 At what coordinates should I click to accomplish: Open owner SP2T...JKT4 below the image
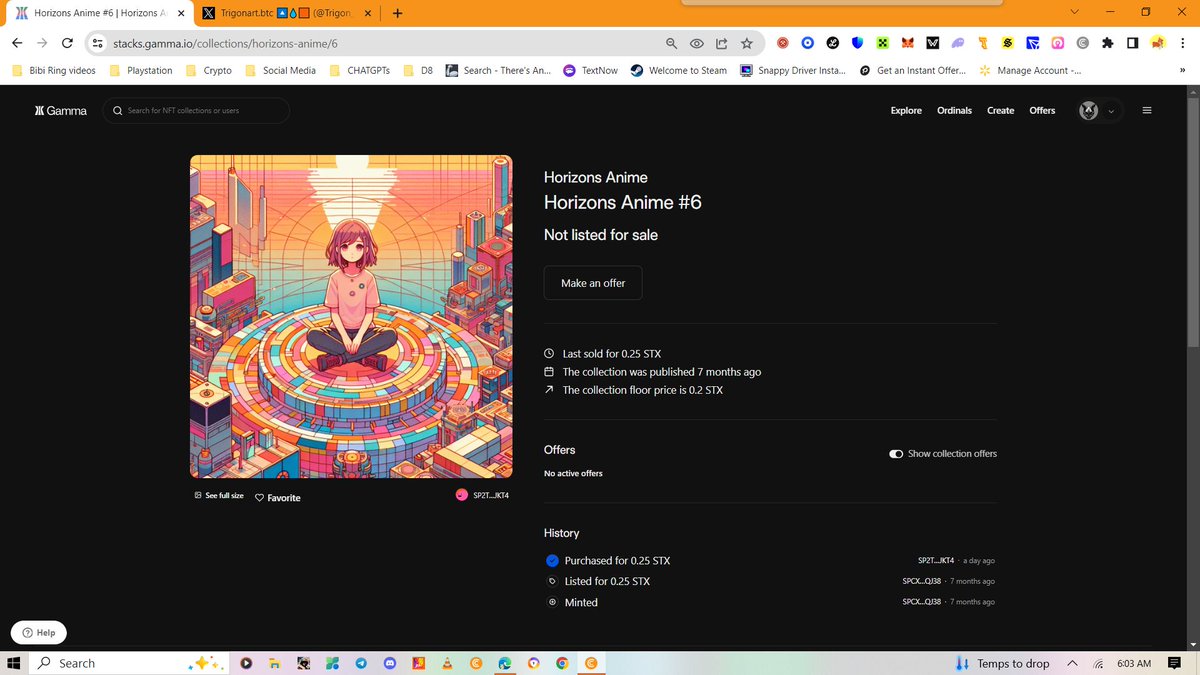coord(482,495)
